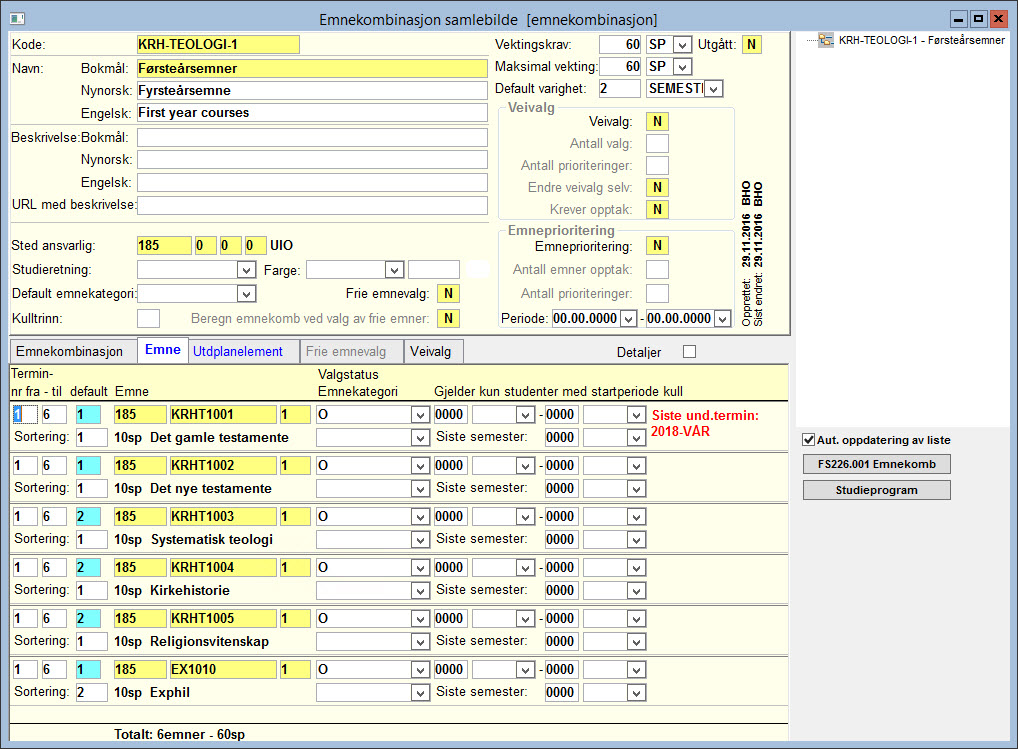Switch to the Emnekombinasjon tab
The width and height of the screenshot is (1018, 749).
click(69, 352)
